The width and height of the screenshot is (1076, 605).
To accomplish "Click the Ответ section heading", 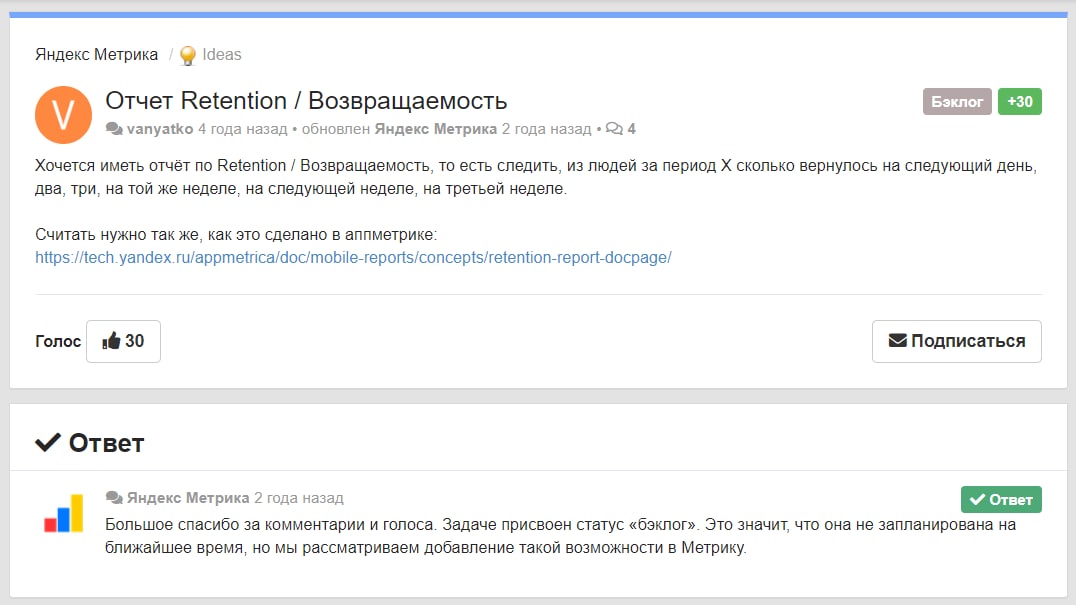I will click(106, 443).
